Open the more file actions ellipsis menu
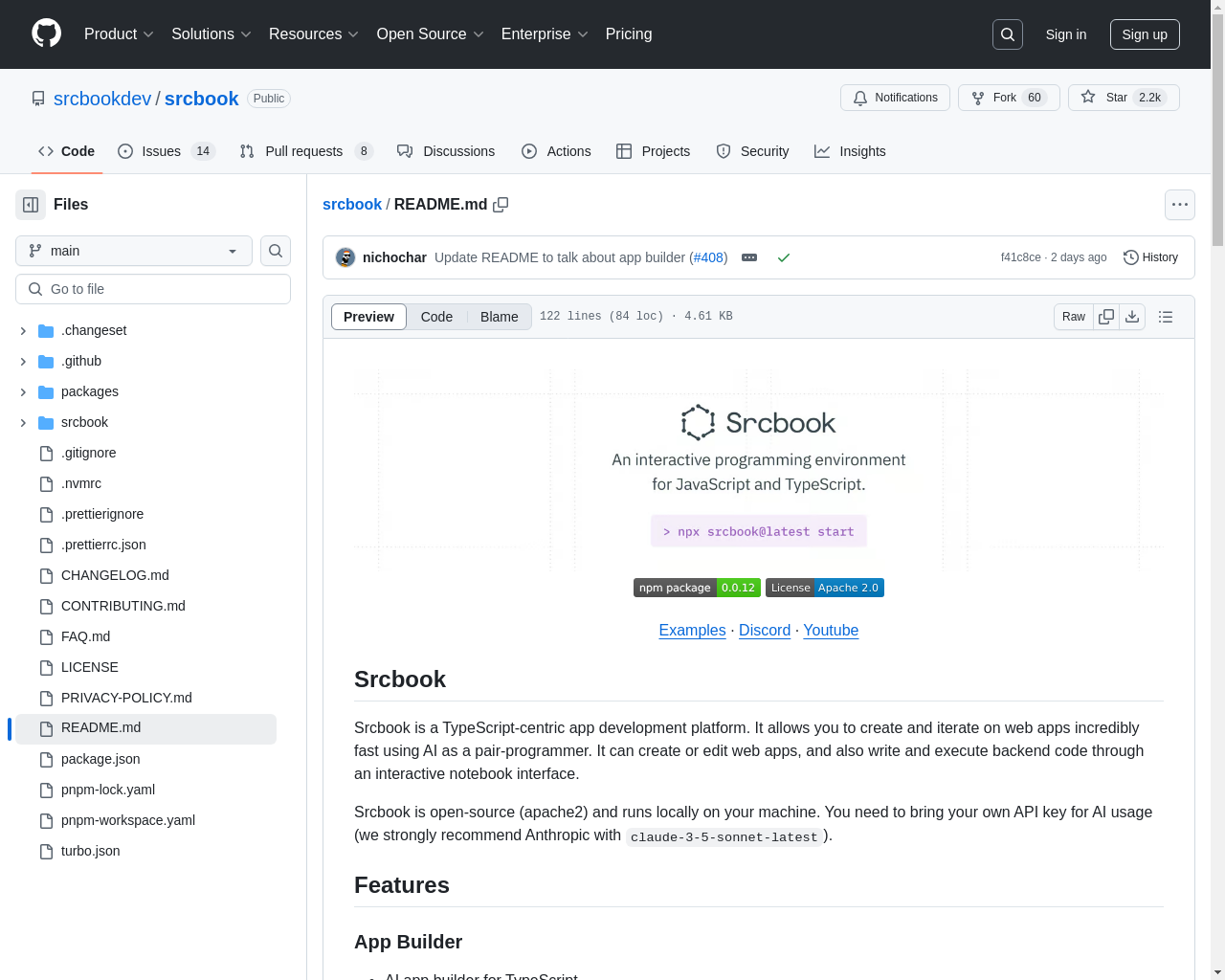Screen dimensions: 1225x980 pyautogui.click(x=1180, y=205)
